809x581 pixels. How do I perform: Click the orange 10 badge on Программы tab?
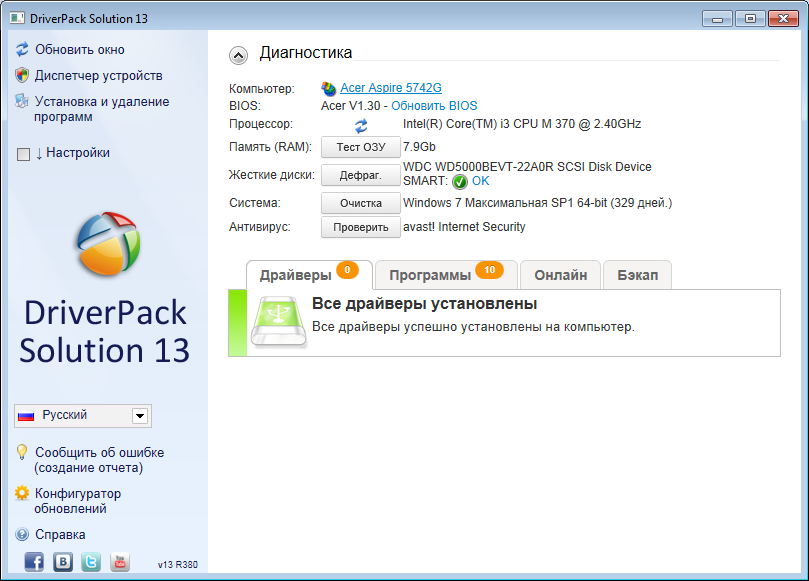(490, 270)
